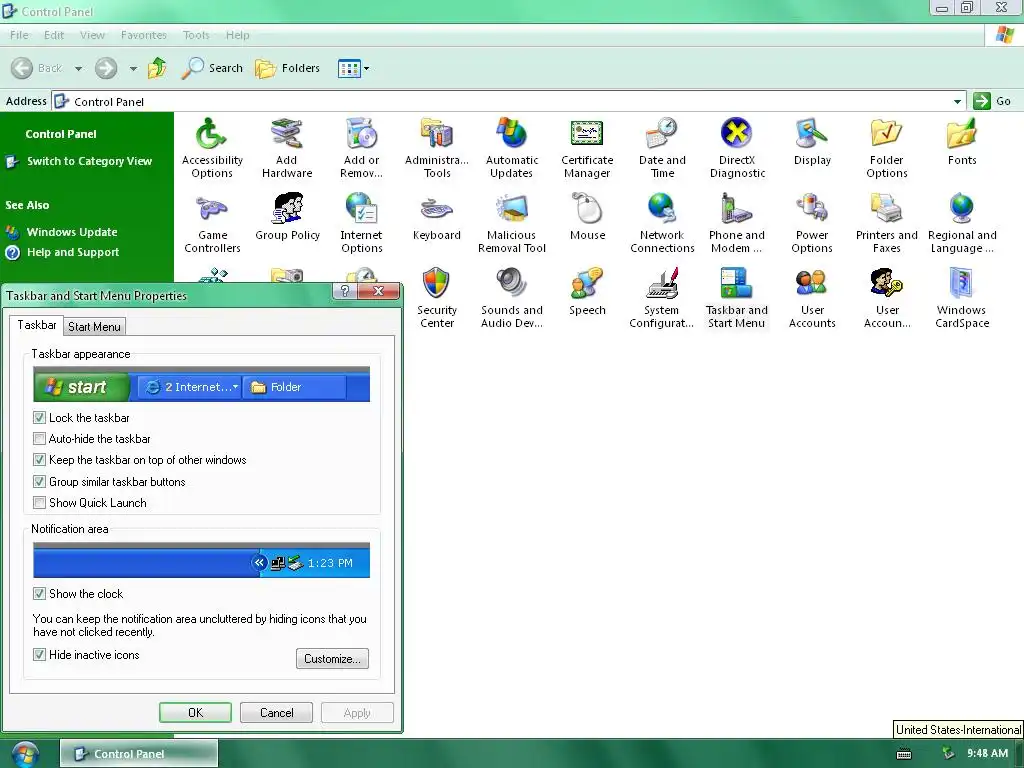The width and height of the screenshot is (1024, 768).
Task: Go up one folder level
Action: point(157,68)
